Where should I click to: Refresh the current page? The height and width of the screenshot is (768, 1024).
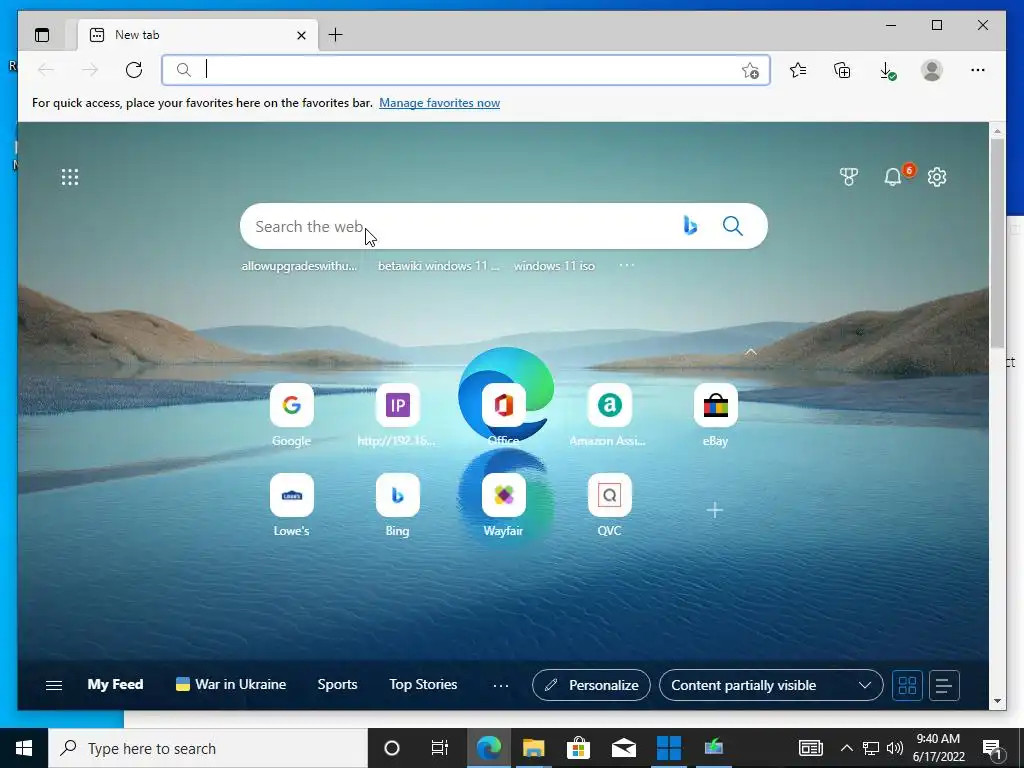point(134,70)
